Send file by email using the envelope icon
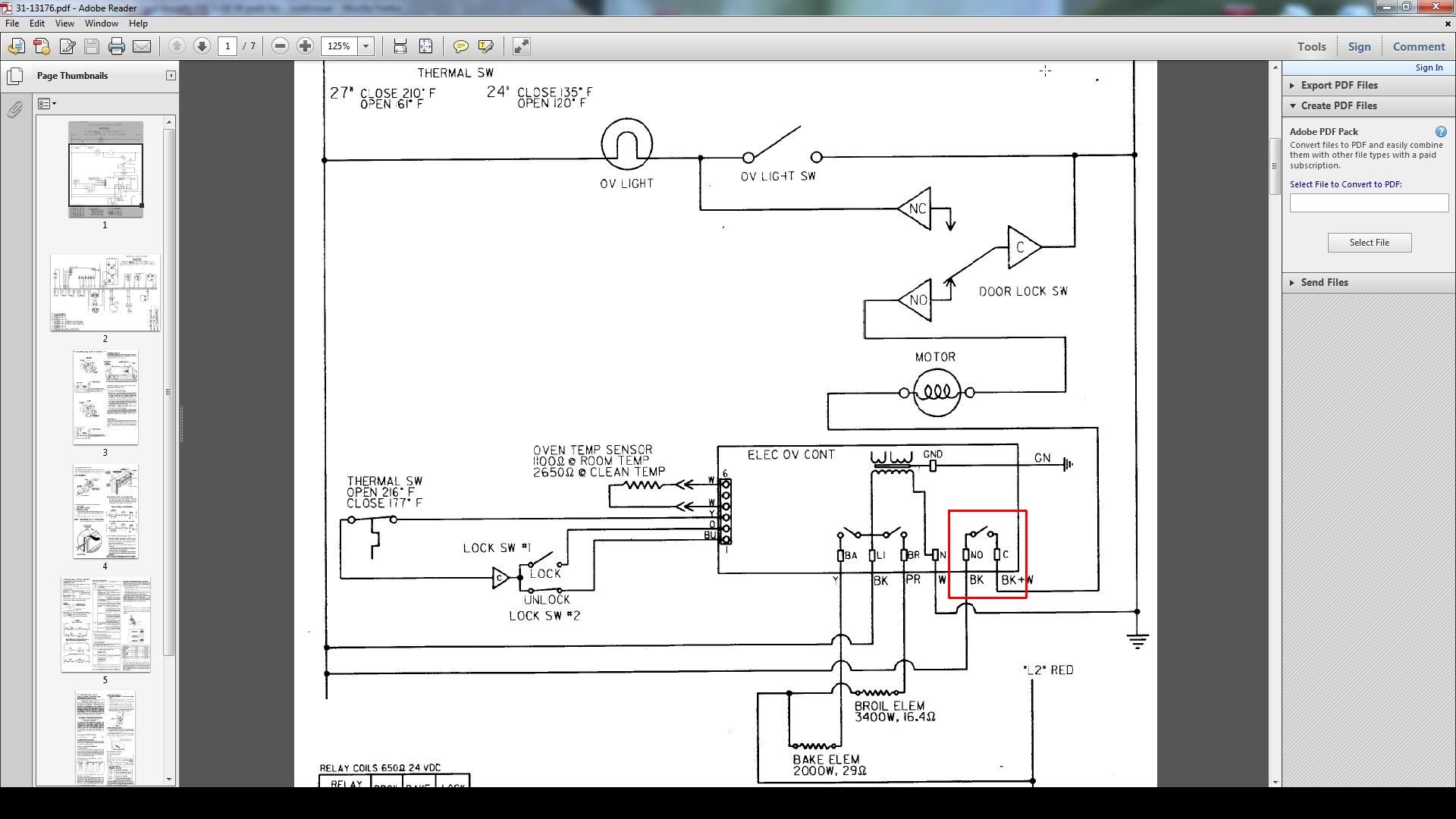This screenshot has width=1456, height=819. click(142, 46)
